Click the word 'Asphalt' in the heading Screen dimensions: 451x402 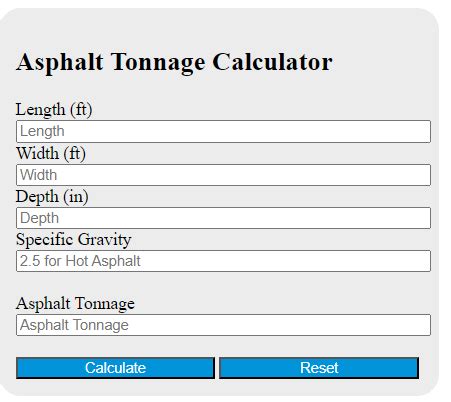60,63
